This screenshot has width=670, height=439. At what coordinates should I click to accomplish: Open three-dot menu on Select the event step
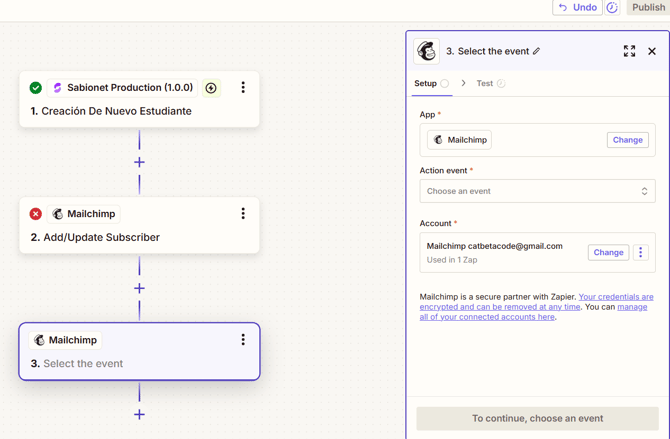point(243,340)
